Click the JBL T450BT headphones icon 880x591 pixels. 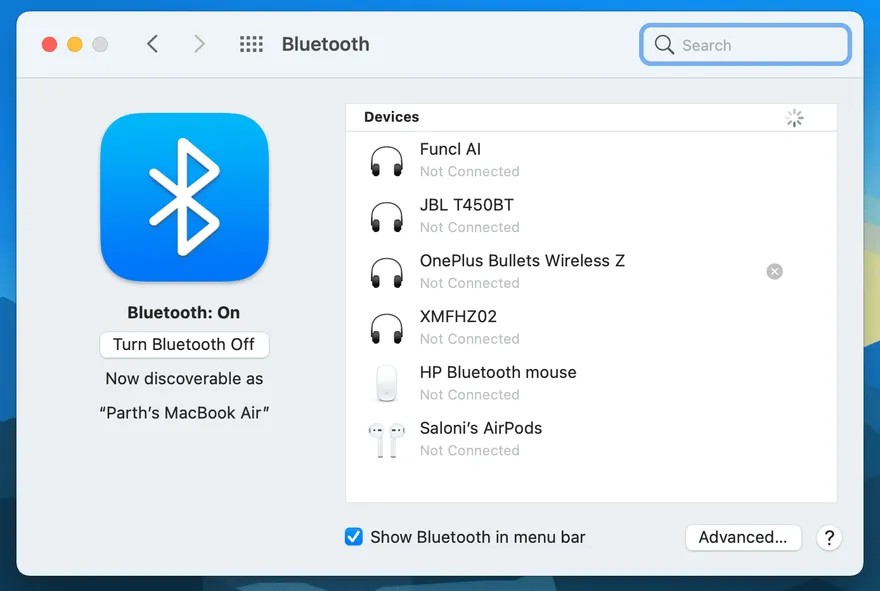click(x=386, y=216)
